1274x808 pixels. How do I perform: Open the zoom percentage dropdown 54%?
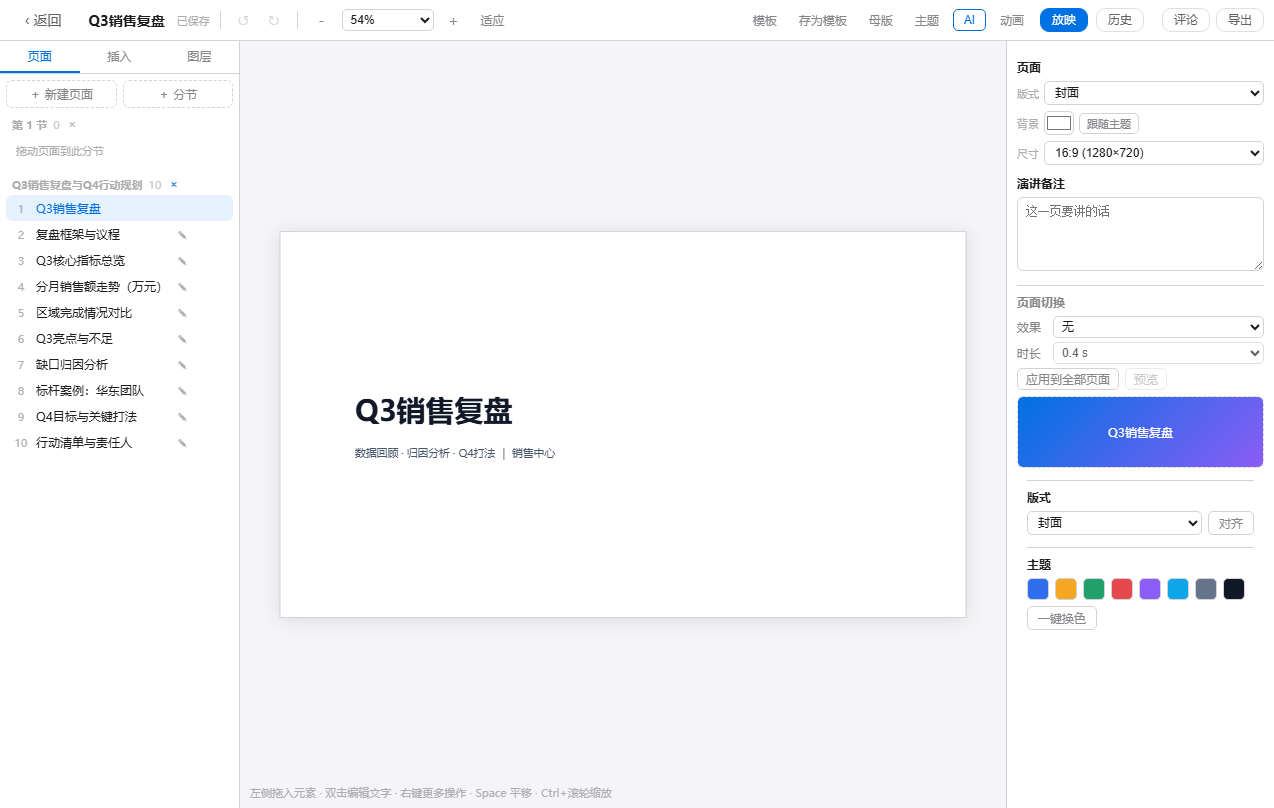388,20
